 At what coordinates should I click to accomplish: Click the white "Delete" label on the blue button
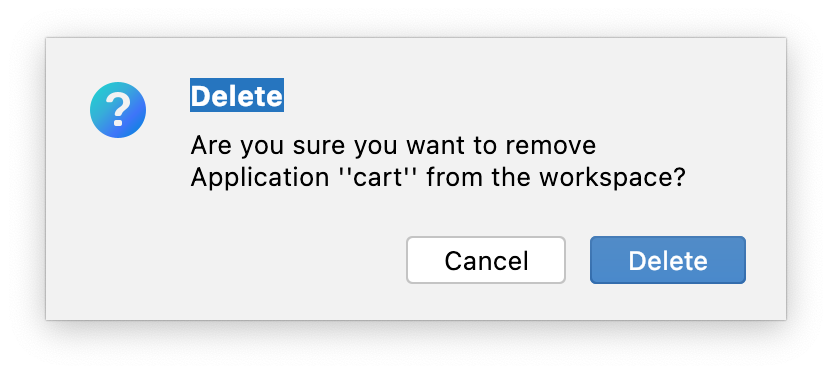click(668, 260)
